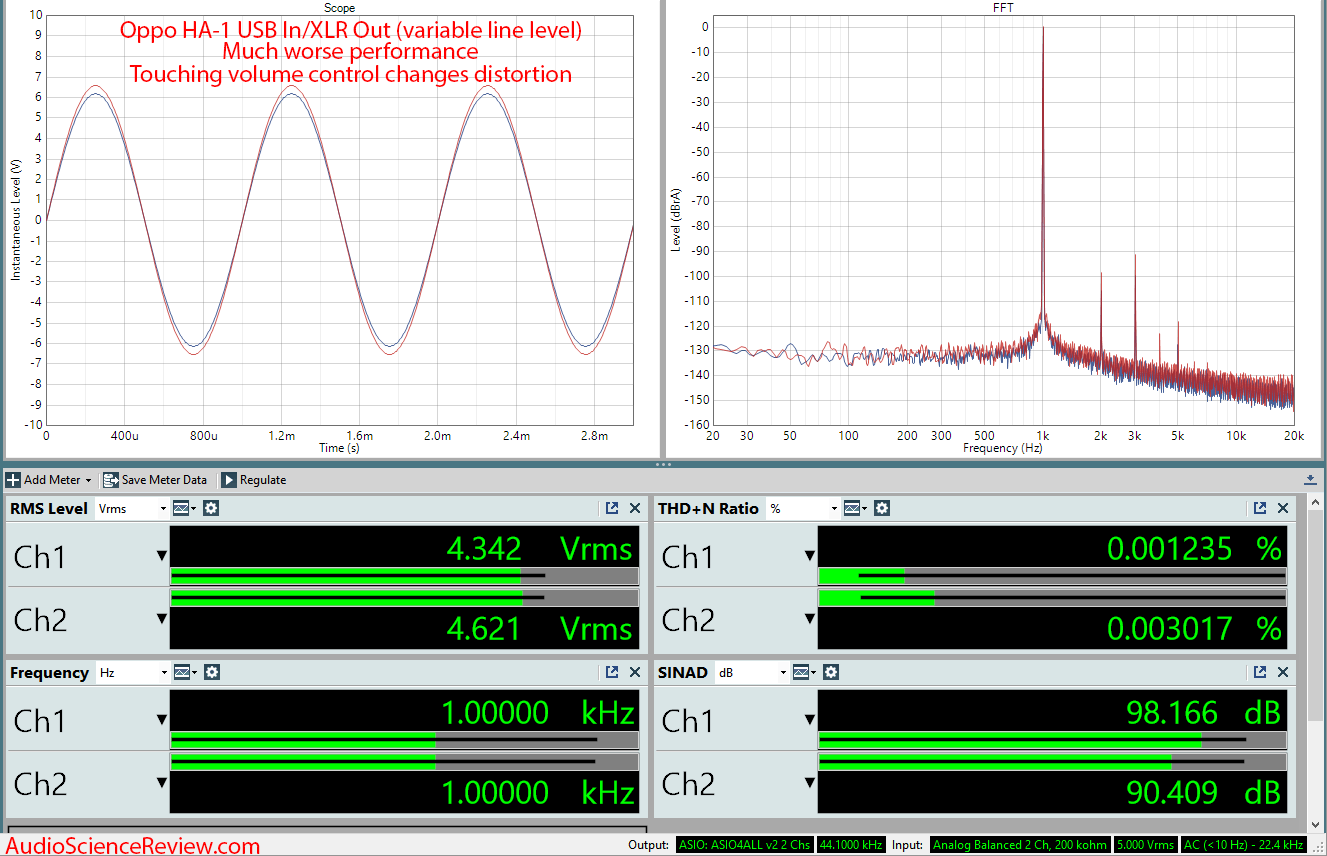
Task: Expand SINAD Ch1 triangle menu
Action: pyautogui.click(x=809, y=720)
